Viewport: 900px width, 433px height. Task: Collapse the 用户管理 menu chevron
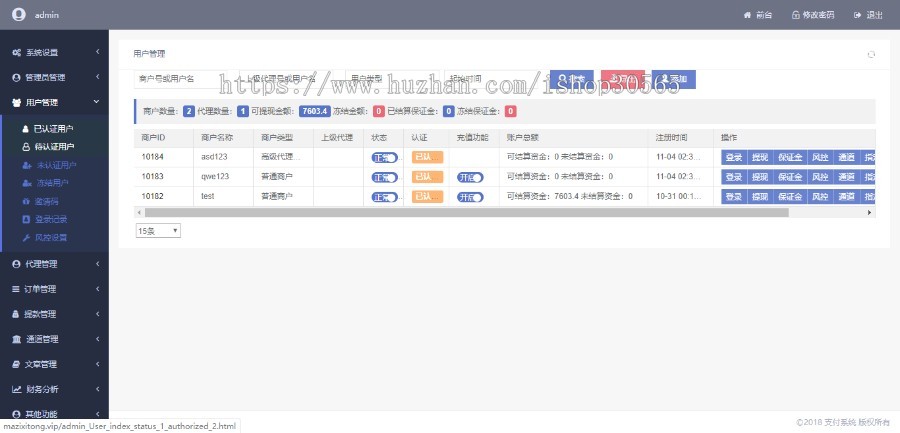[96, 102]
